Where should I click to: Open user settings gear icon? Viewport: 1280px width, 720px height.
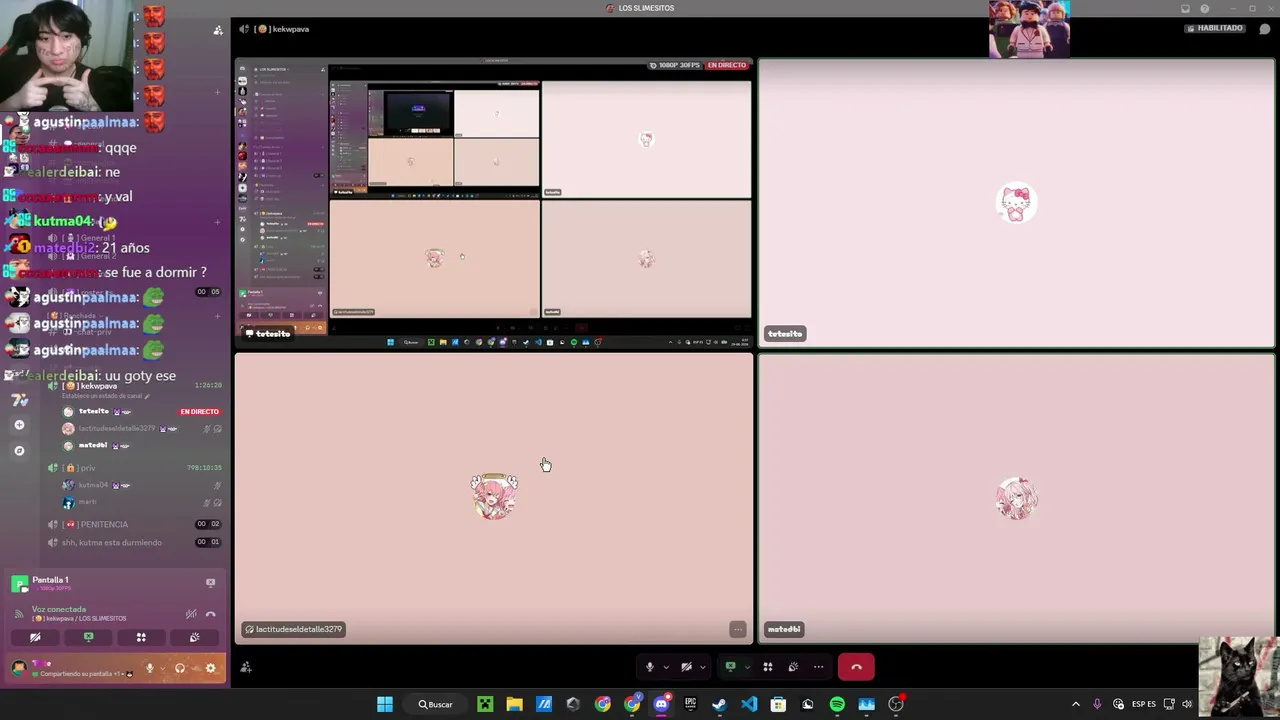[210, 668]
